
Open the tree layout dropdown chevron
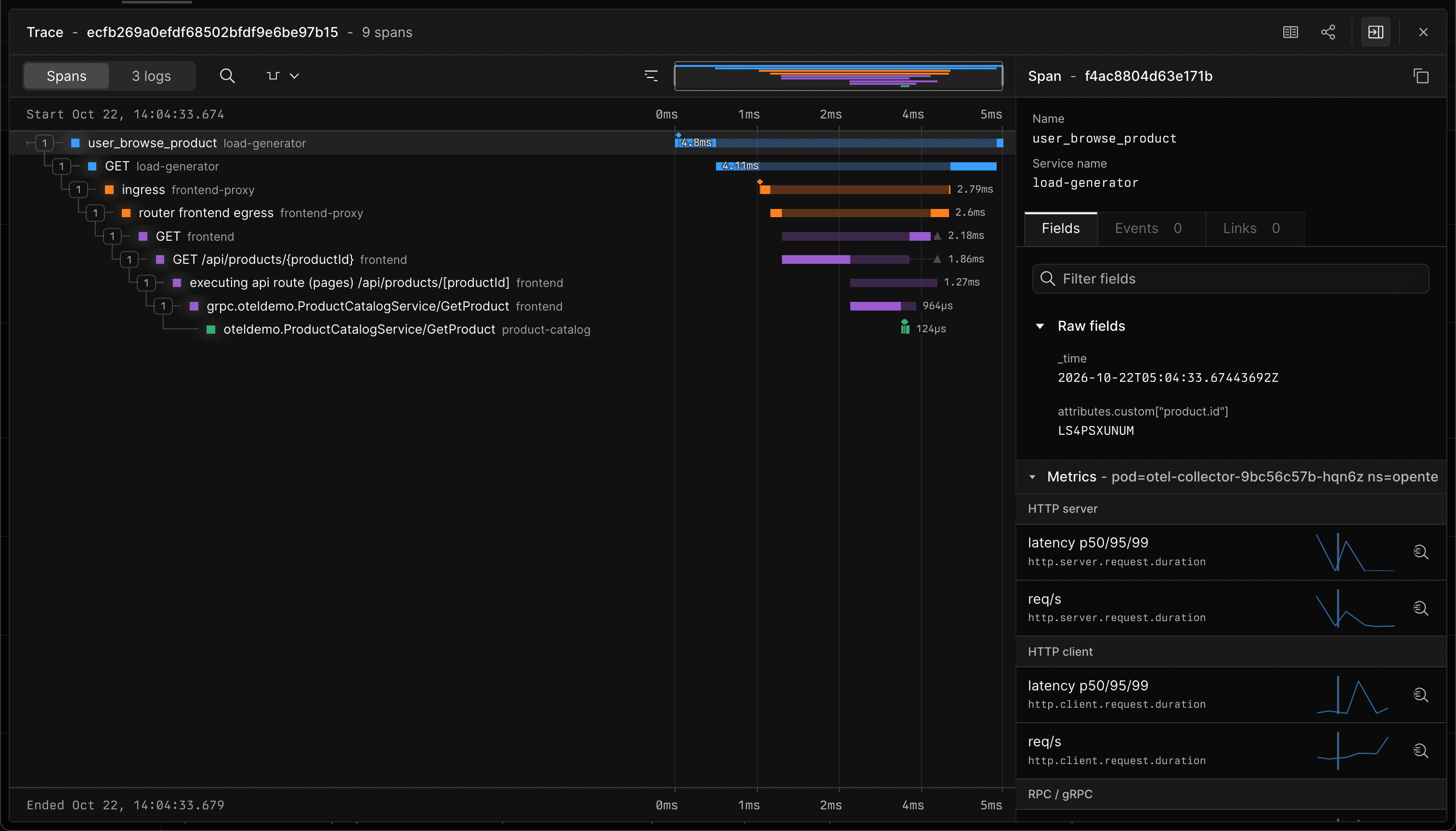click(x=295, y=76)
